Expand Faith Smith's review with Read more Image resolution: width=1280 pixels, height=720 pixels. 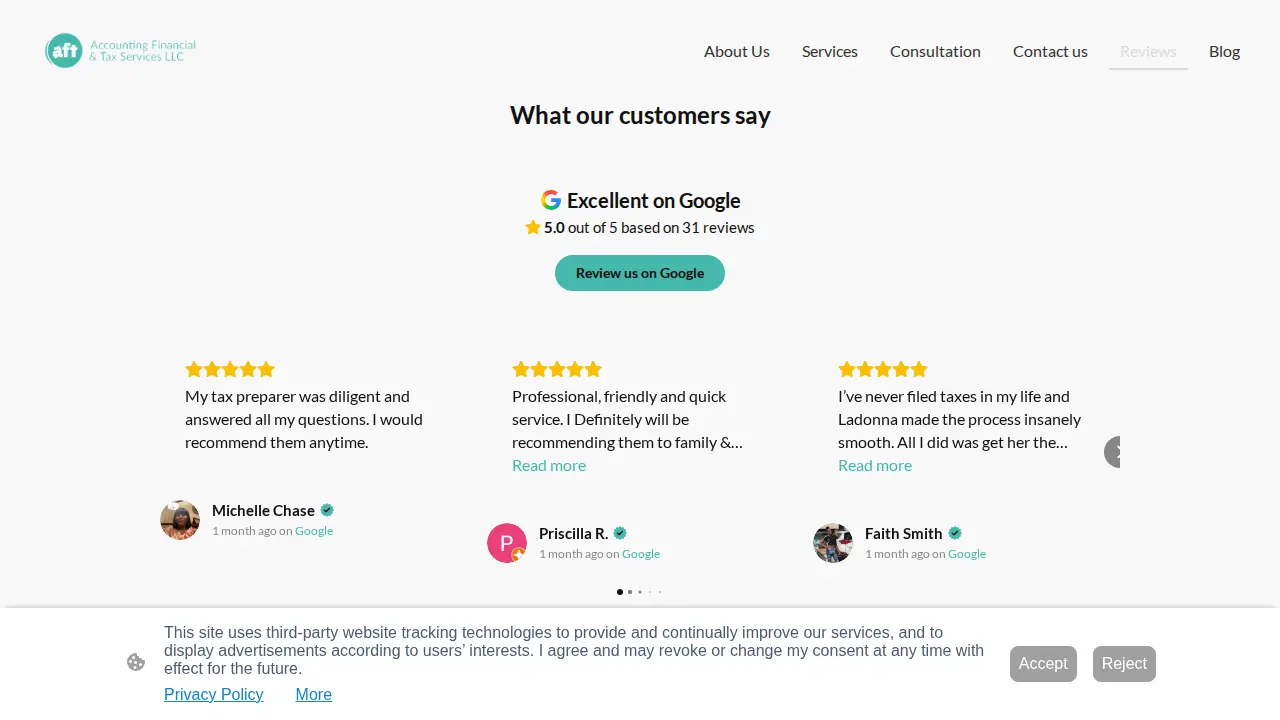coord(875,465)
